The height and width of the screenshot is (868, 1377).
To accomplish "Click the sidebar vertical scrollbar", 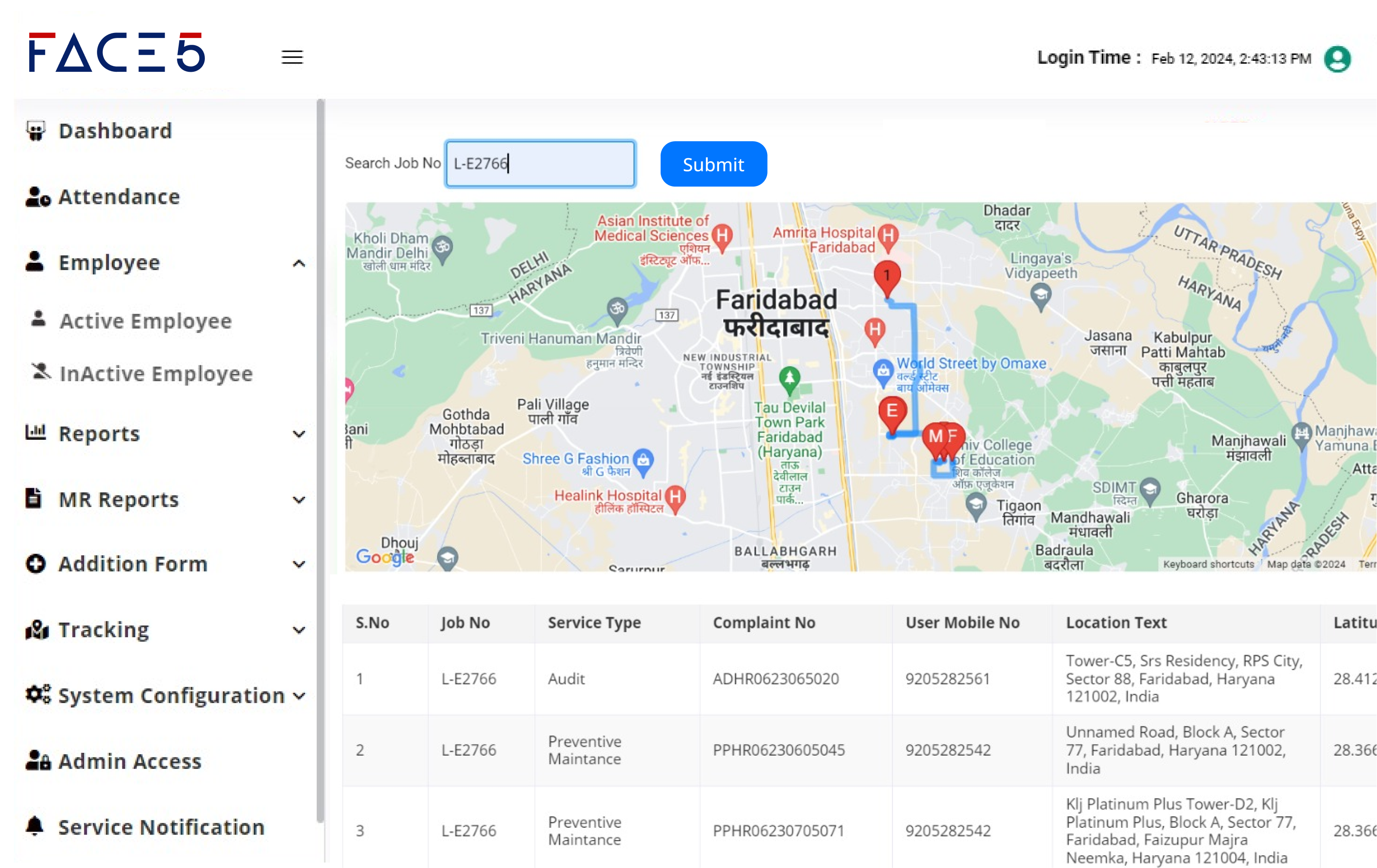I will tap(320, 458).
